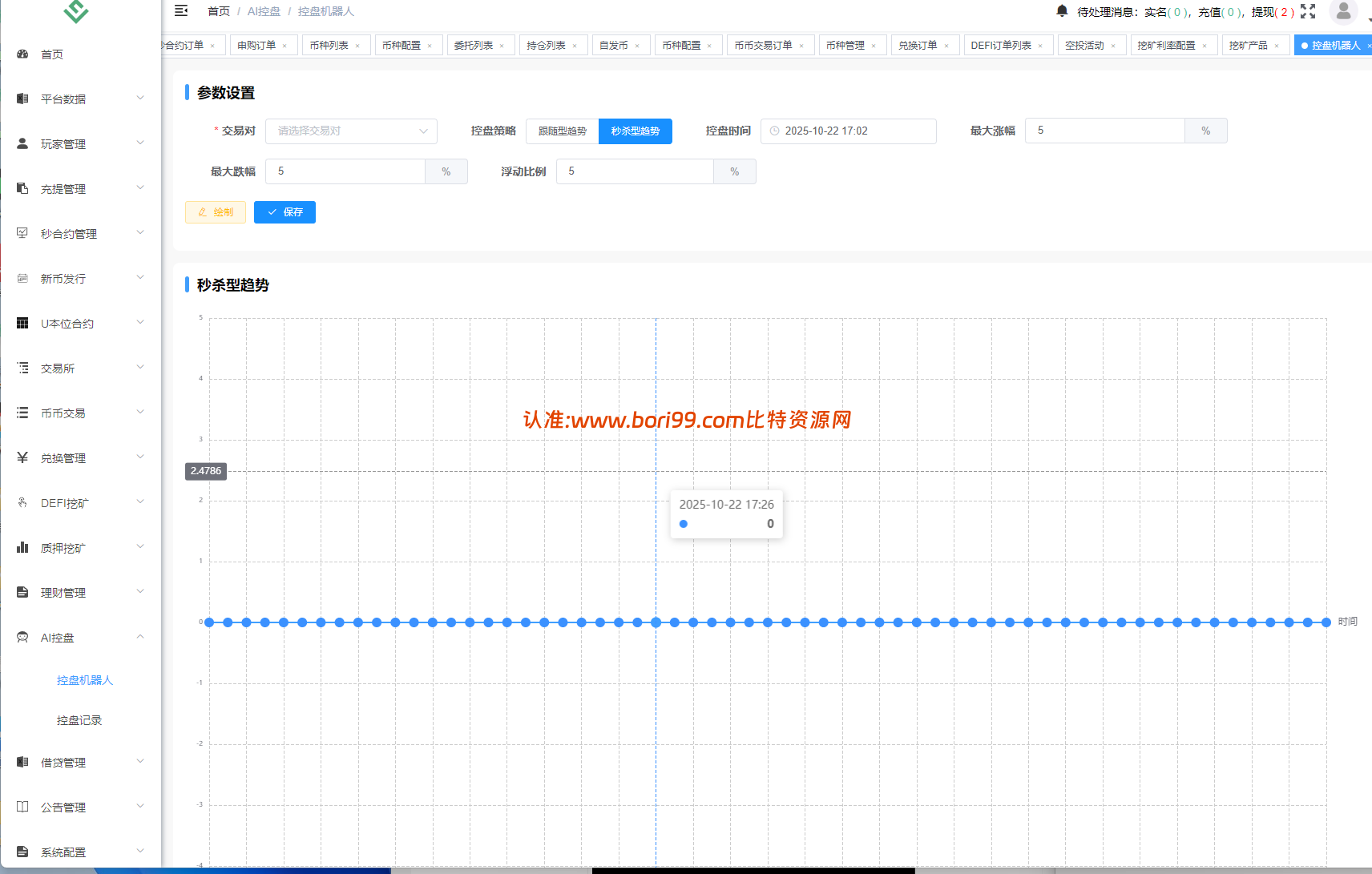Click the 保存 button

pyautogui.click(x=284, y=212)
